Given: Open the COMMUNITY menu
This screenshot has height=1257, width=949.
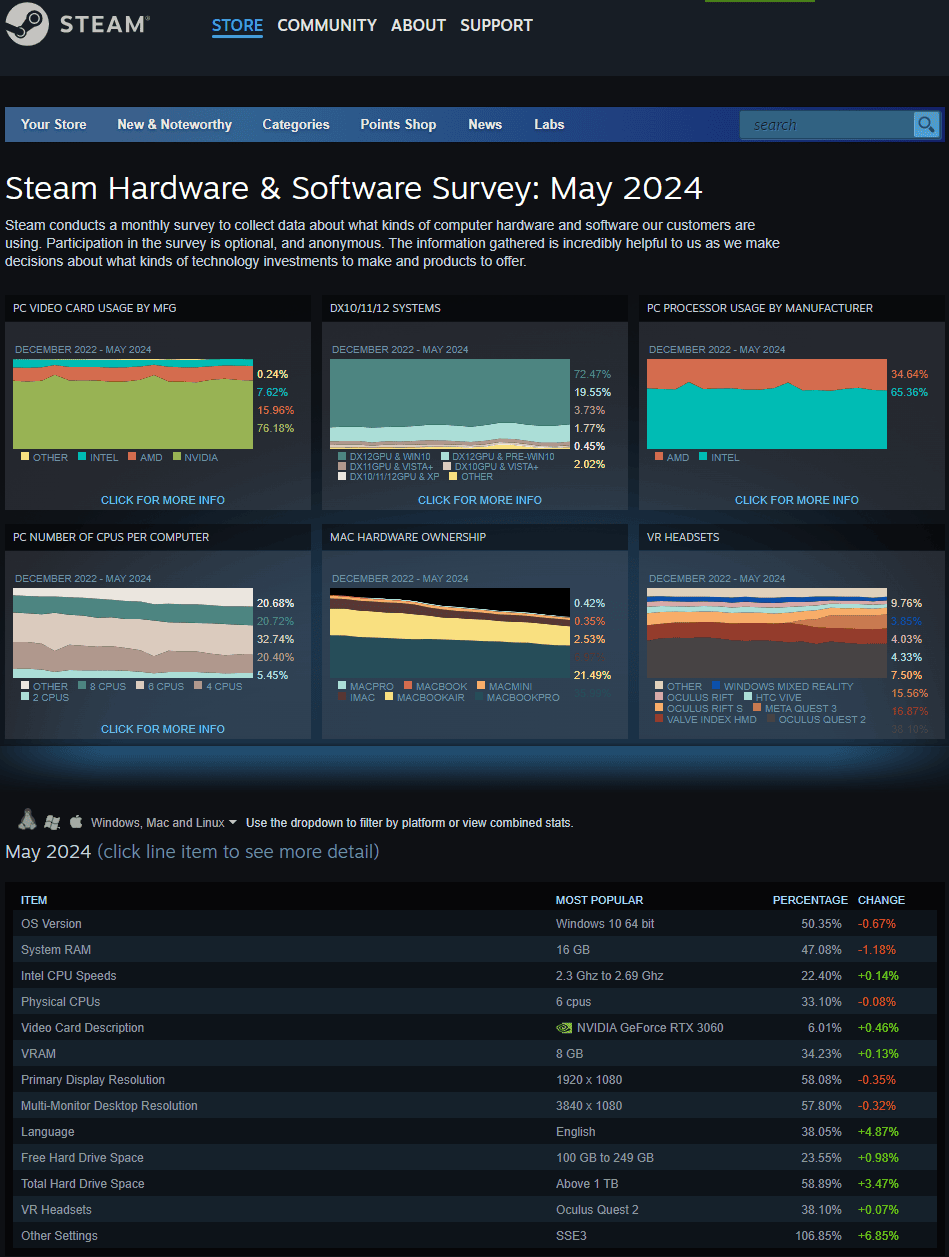Looking at the screenshot, I should coord(327,25).
